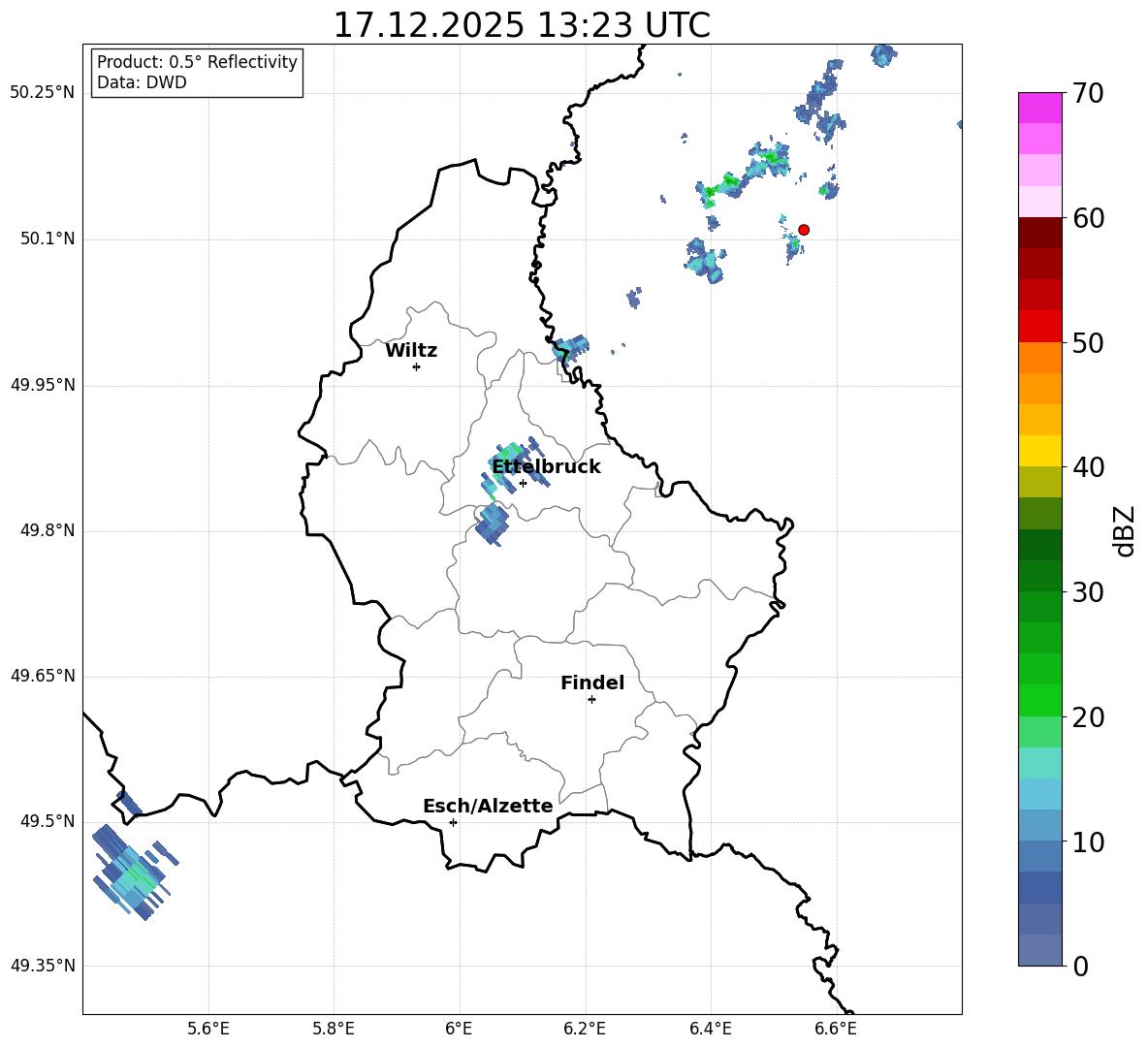Click the 49.8°N latitude label
The height and width of the screenshot is (1048, 1148).
(x=48, y=529)
